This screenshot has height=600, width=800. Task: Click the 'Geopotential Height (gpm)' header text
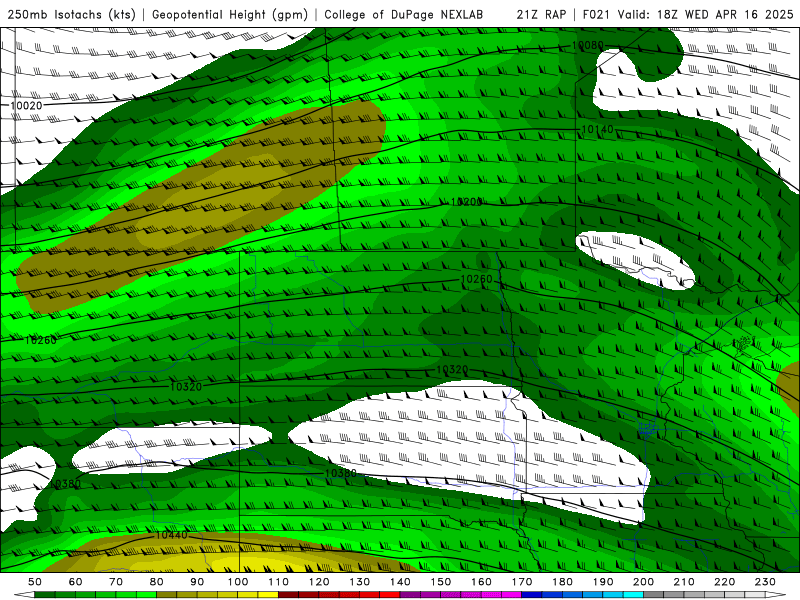pos(230,15)
